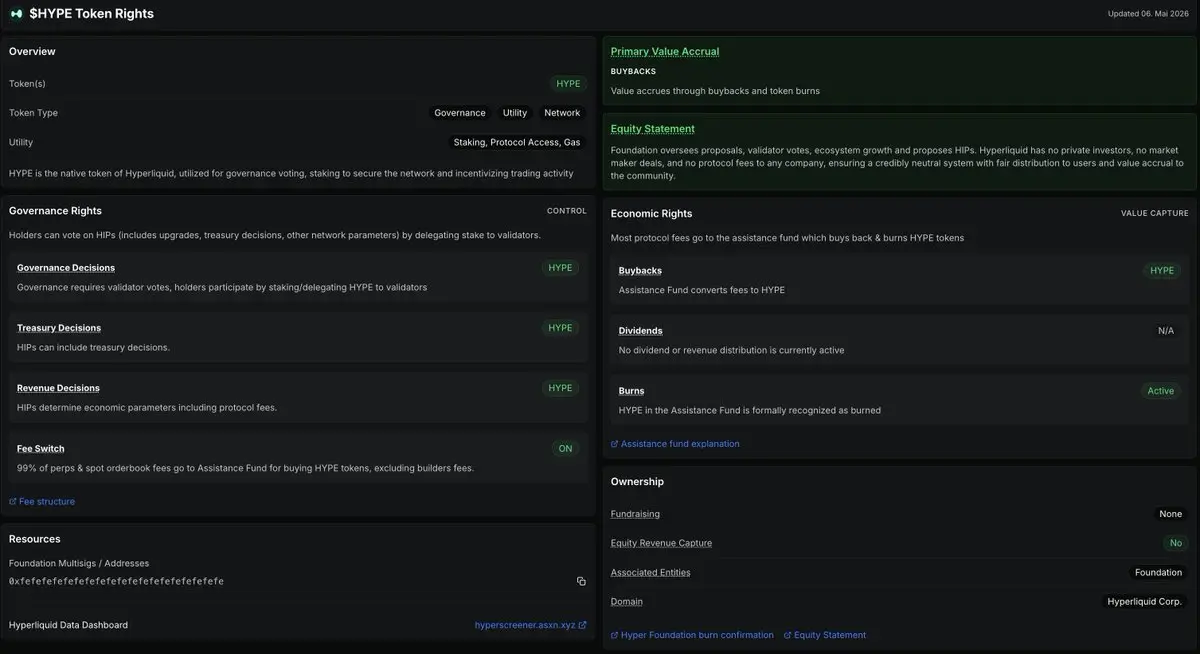Open hyperscreener.asxn.xyz dashboard link
The width and height of the screenshot is (1200, 654).
pyautogui.click(x=530, y=625)
